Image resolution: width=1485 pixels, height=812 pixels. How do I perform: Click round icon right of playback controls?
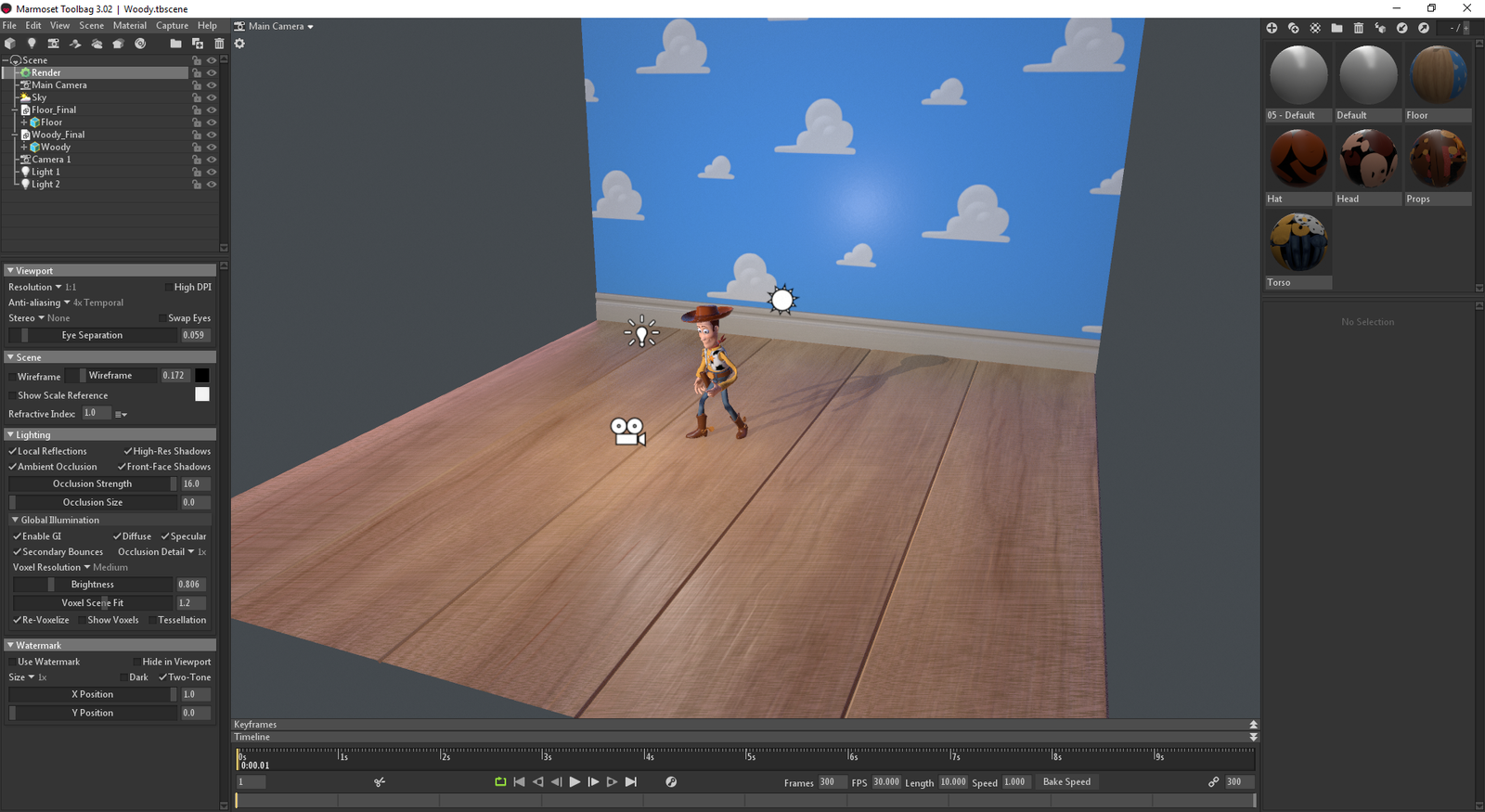point(671,782)
